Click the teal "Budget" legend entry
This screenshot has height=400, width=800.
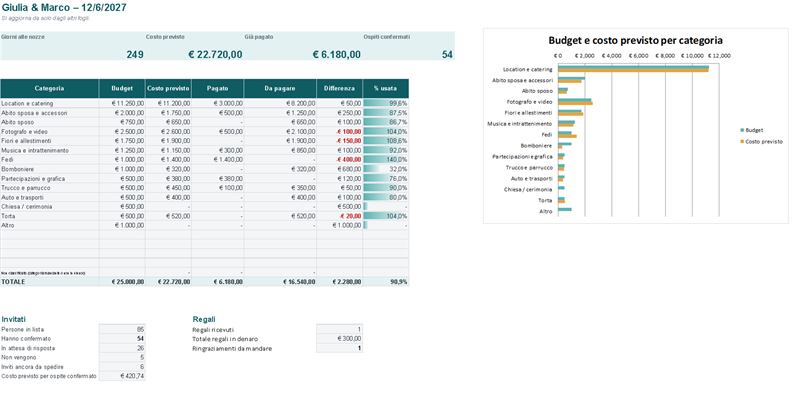(751, 130)
